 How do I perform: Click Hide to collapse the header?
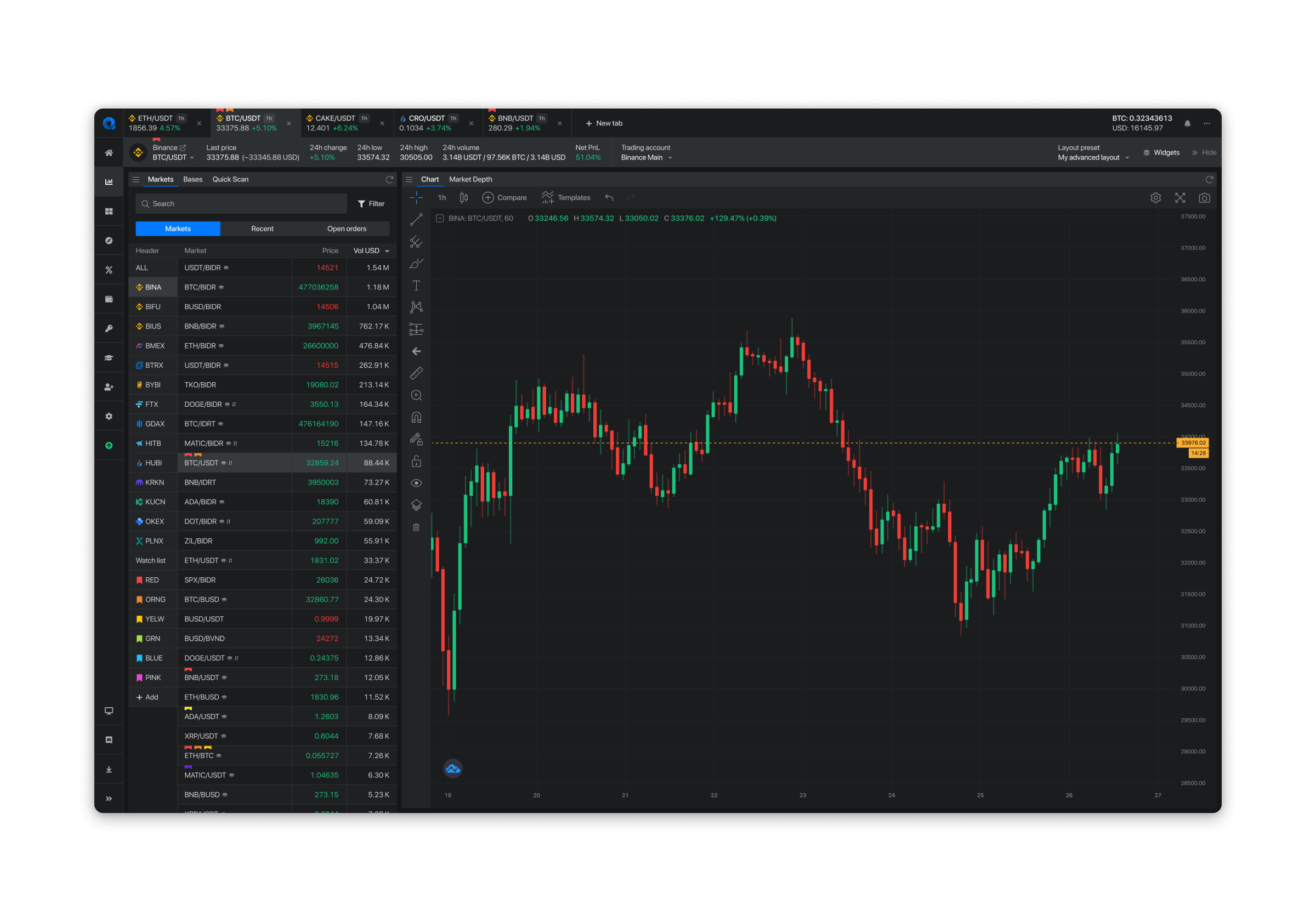[x=1204, y=152]
